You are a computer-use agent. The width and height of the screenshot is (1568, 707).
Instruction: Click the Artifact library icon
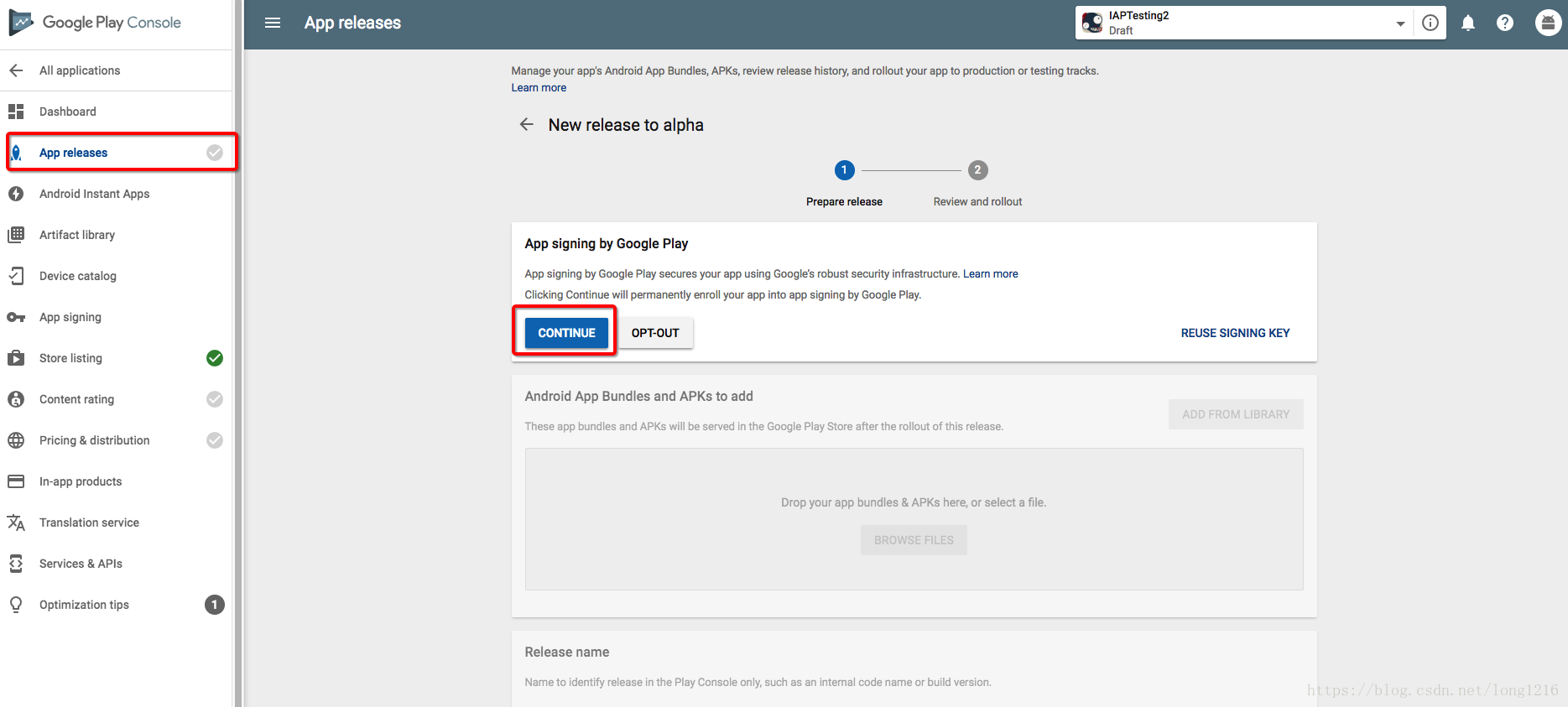pyautogui.click(x=16, y=235)
